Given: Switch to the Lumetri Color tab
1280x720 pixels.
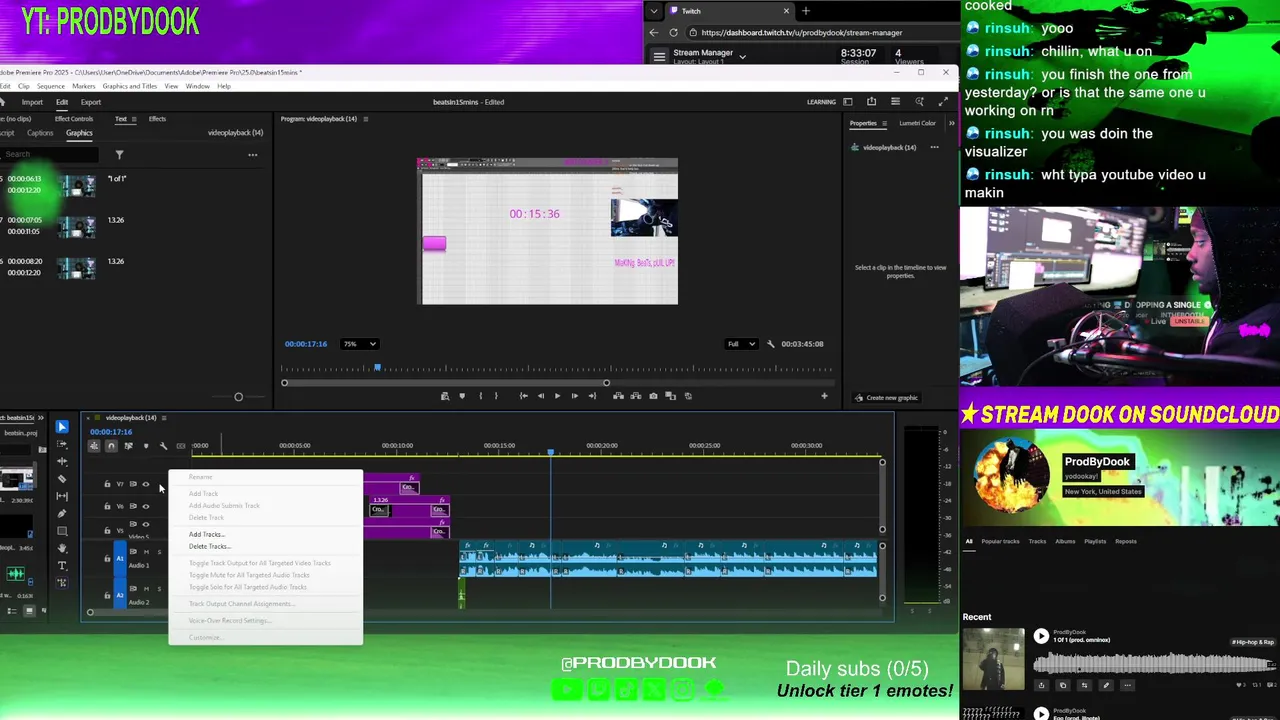Looking at the screenshot, I should [x=917, y=123].
